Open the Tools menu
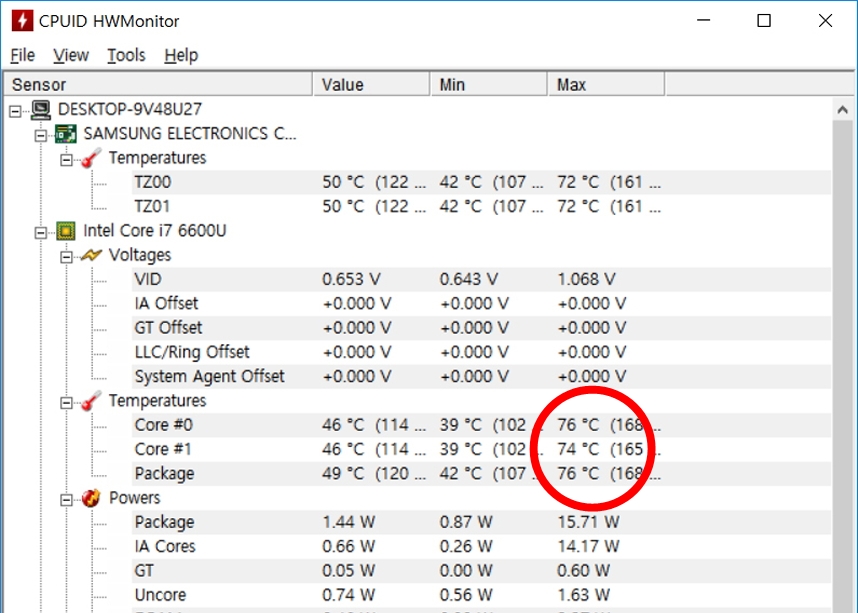The image size is (858, 613). pos(126,55)
